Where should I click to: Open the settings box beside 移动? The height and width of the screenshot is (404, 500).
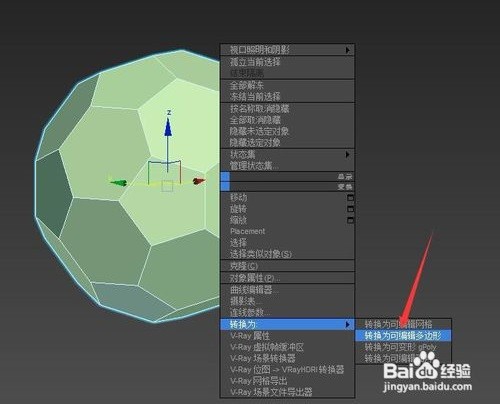tap(350, 198)
